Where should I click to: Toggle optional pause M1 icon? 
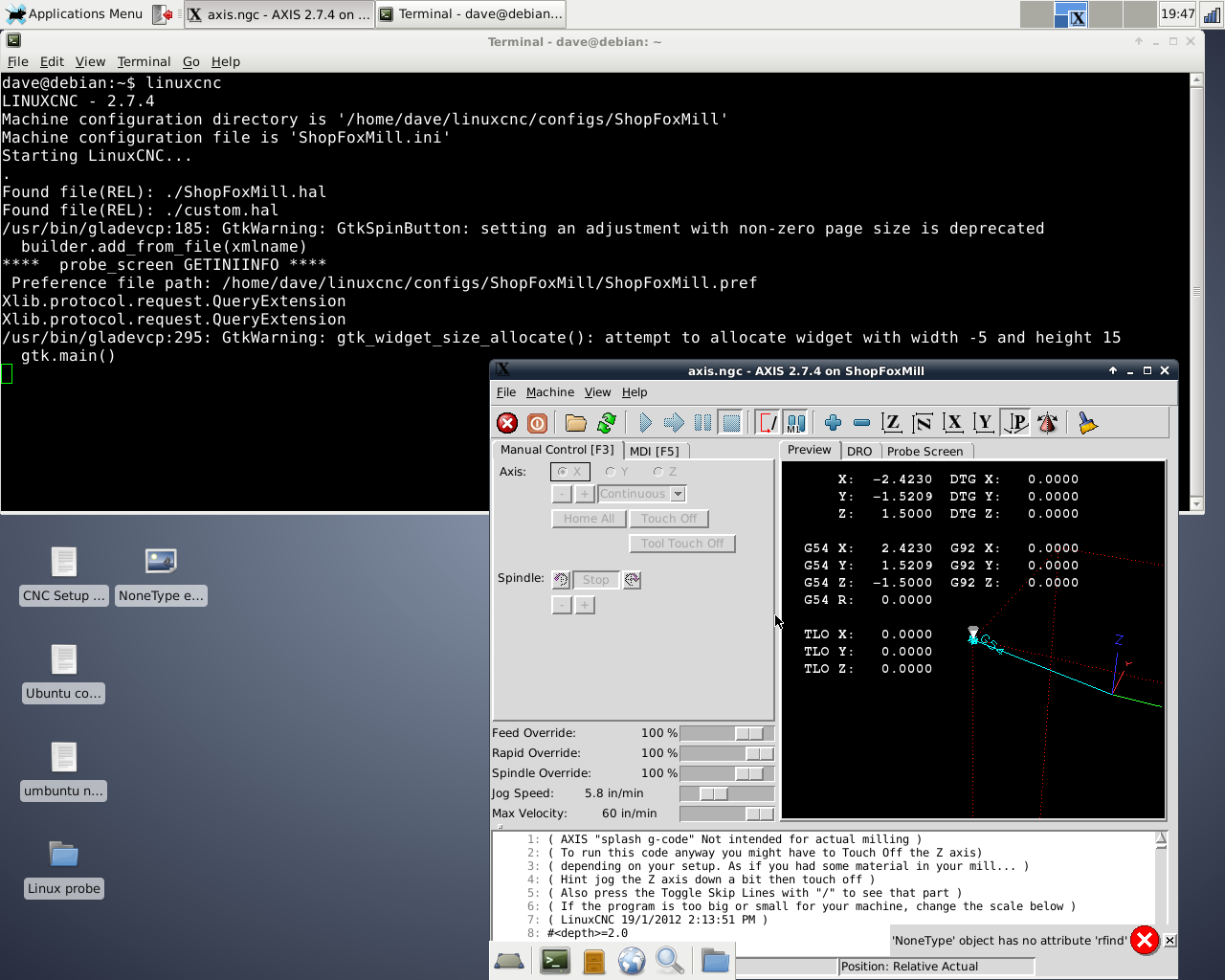coord(794,423)
